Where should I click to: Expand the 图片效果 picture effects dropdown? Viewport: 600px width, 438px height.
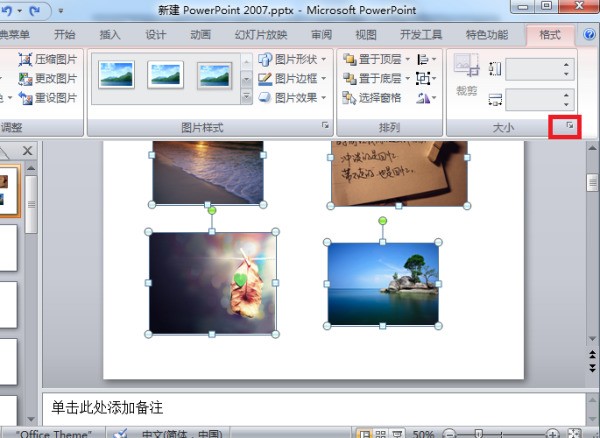[x=325, y=98]
